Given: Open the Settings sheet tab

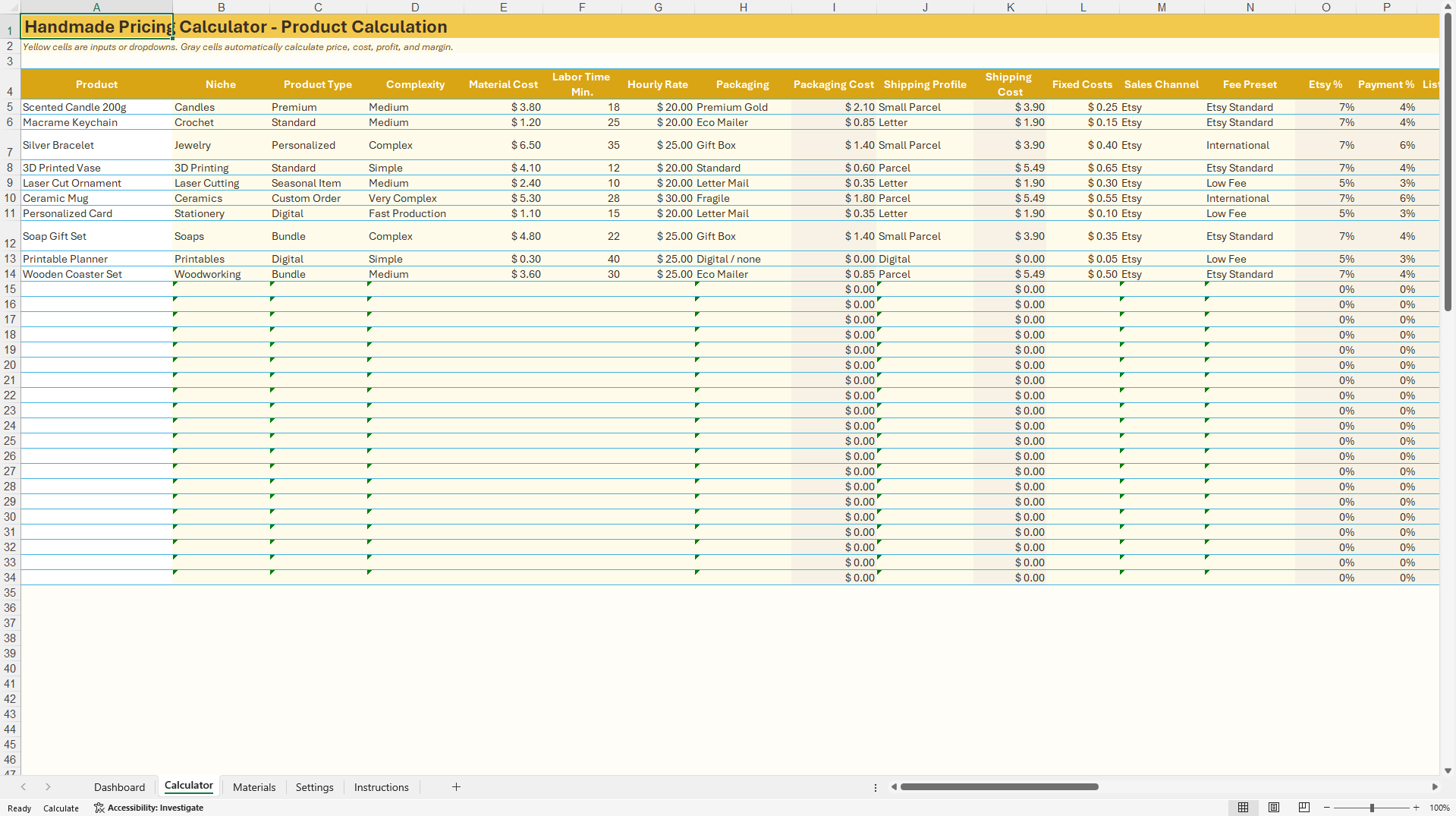Looking at the screenshot, I should pos(314,787).
